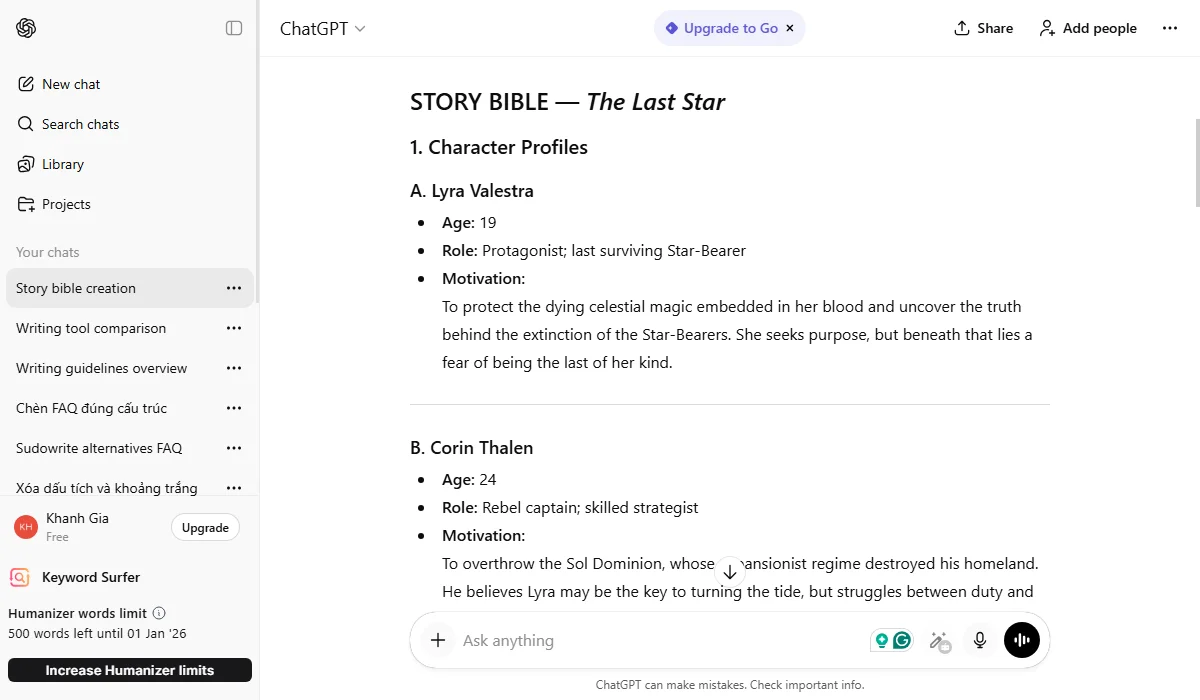Activate the dictation microphone

[979, 640]
